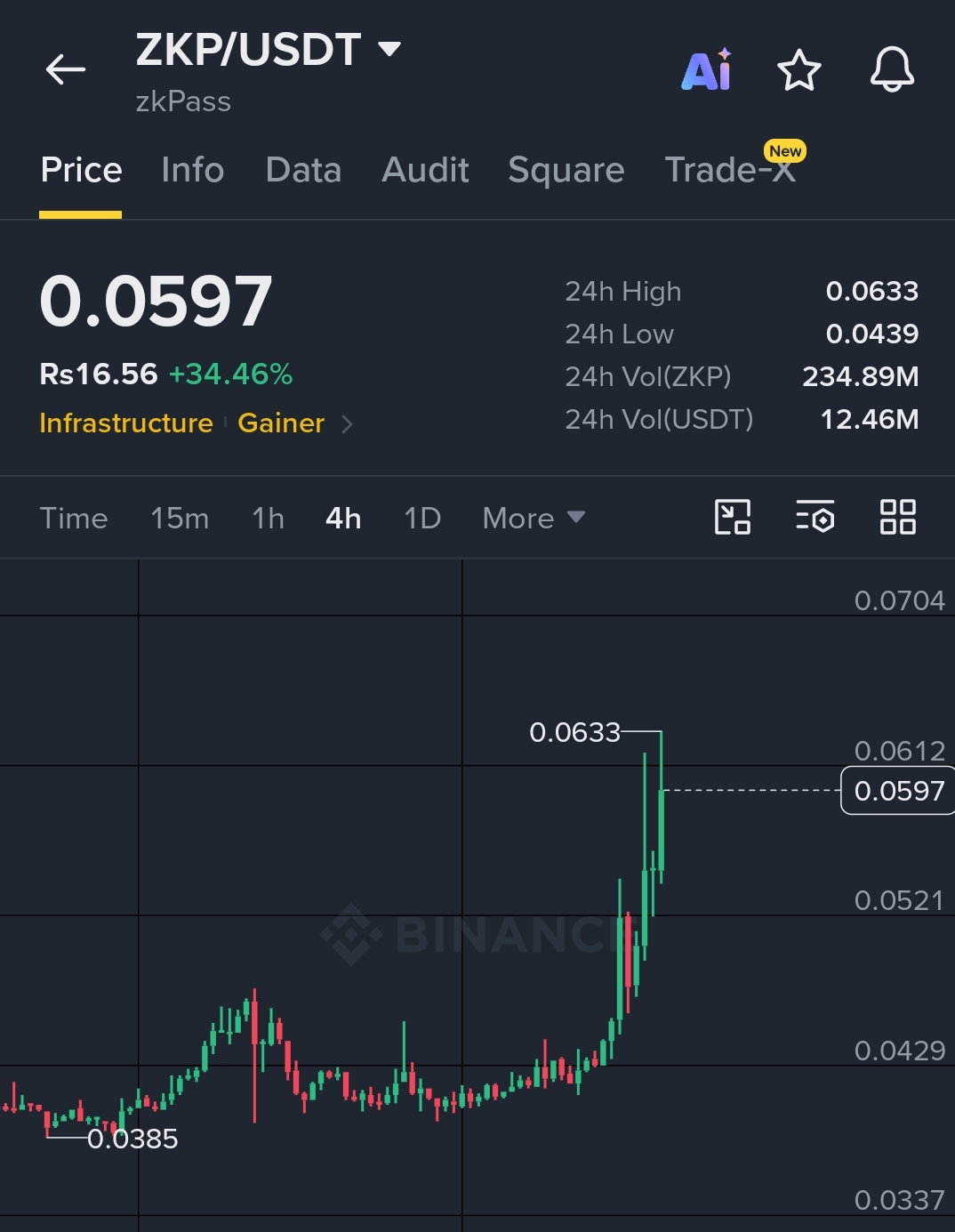This screenshot has width=955, height=1232.
Task: Open the grid layout tools icon
Action: (897, 517)
